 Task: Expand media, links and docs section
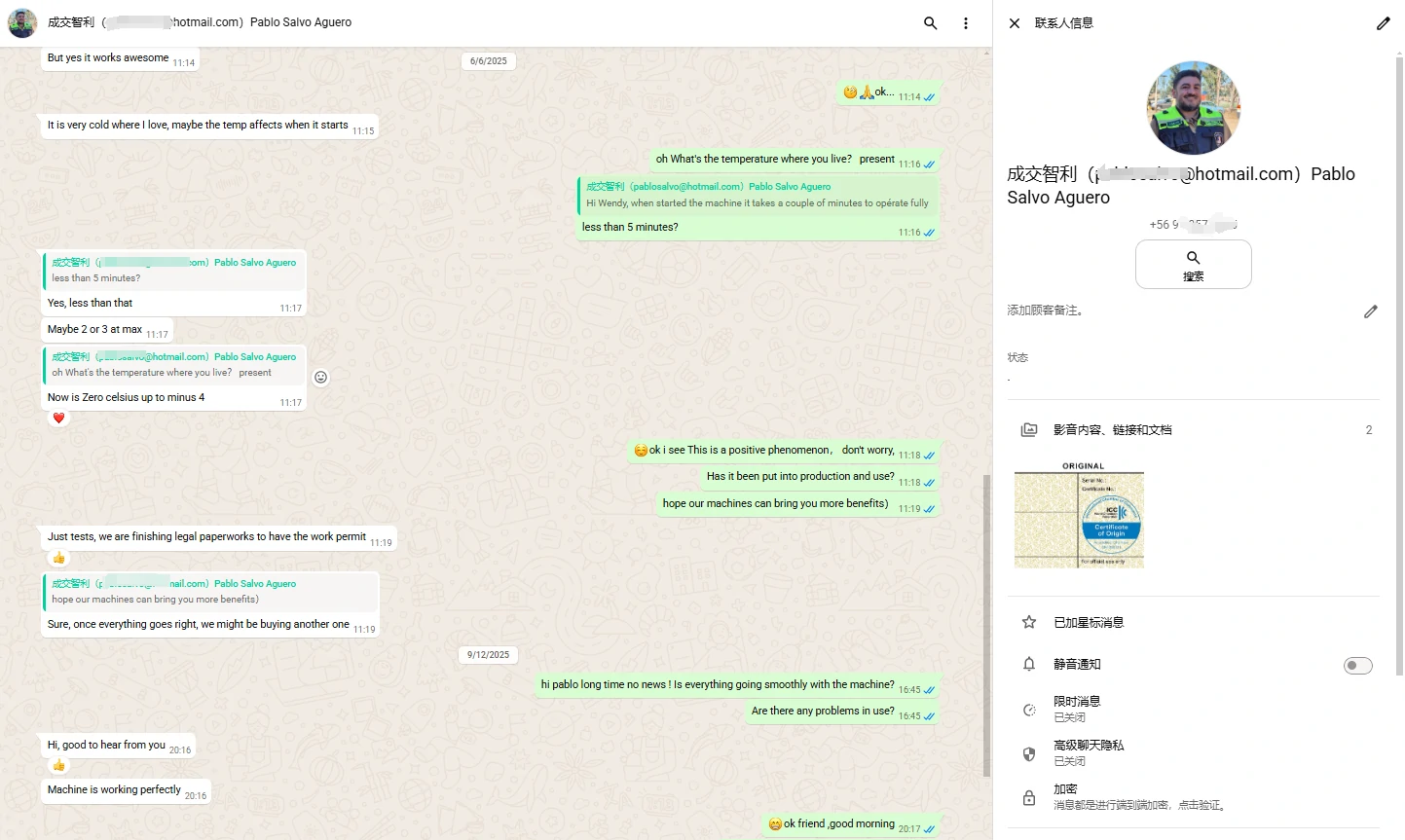click(1112, 430)
